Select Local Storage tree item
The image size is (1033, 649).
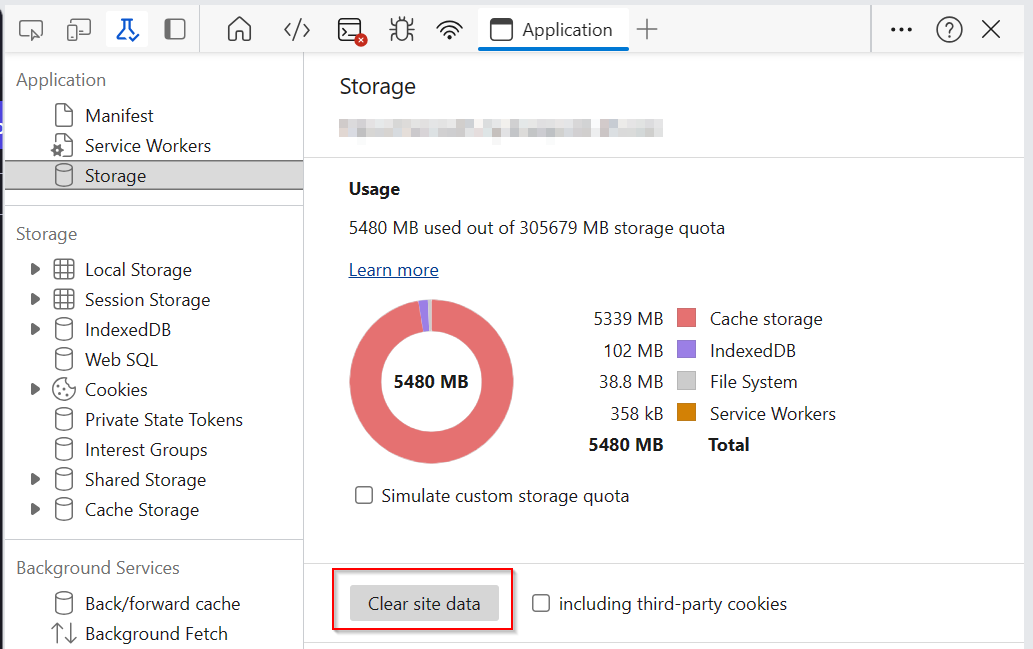[138, 269]
